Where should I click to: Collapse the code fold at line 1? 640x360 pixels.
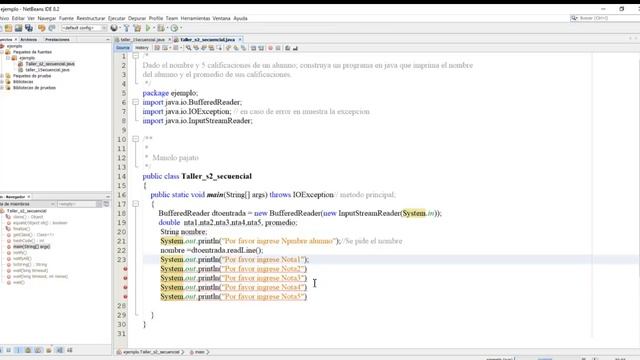pos(136,56)
